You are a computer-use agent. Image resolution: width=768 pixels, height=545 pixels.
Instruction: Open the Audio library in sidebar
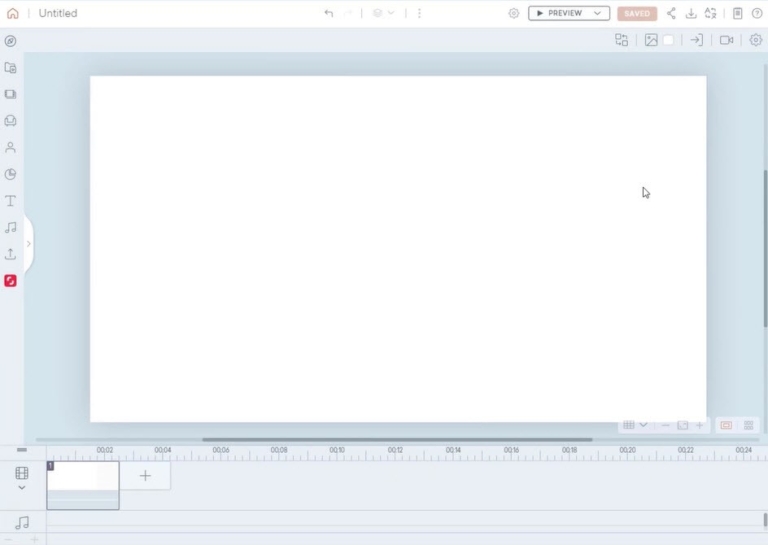[10, 227]
